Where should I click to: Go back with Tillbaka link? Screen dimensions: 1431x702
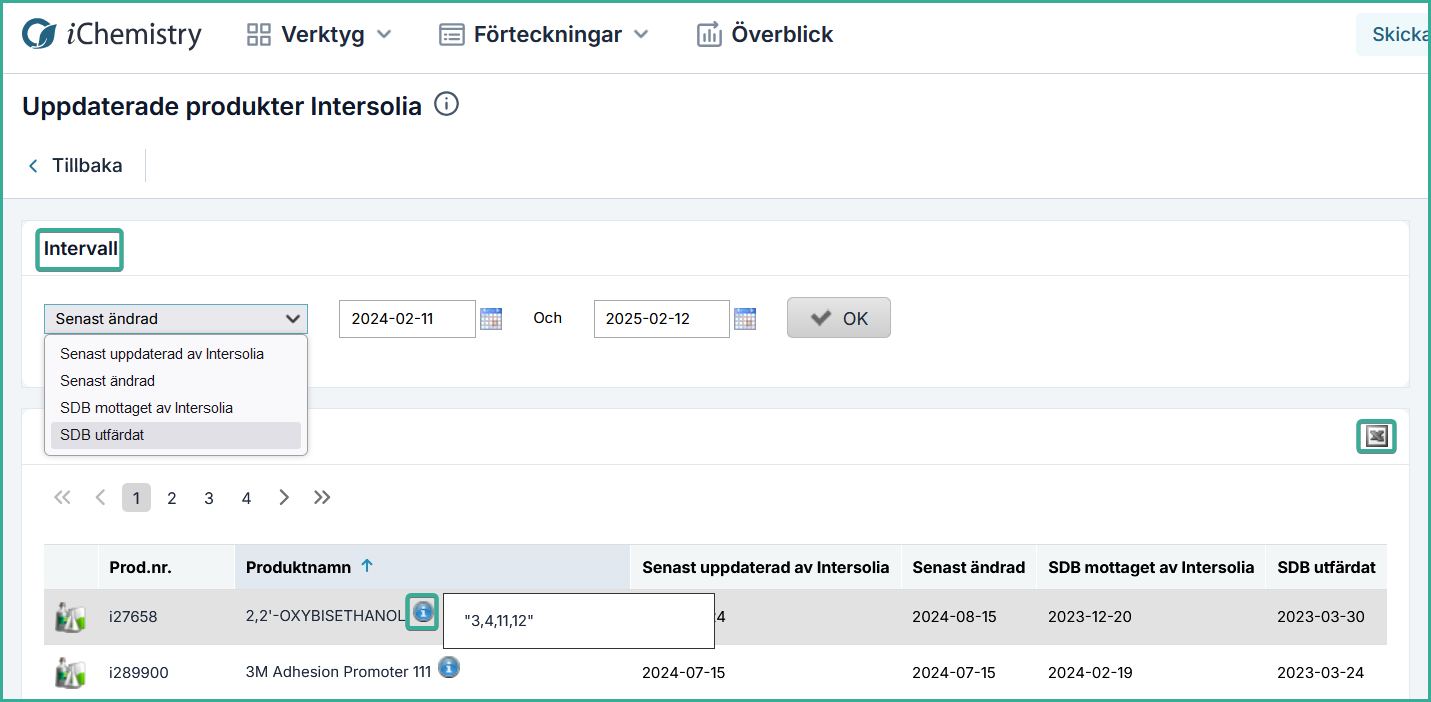(x=75, y=165)
